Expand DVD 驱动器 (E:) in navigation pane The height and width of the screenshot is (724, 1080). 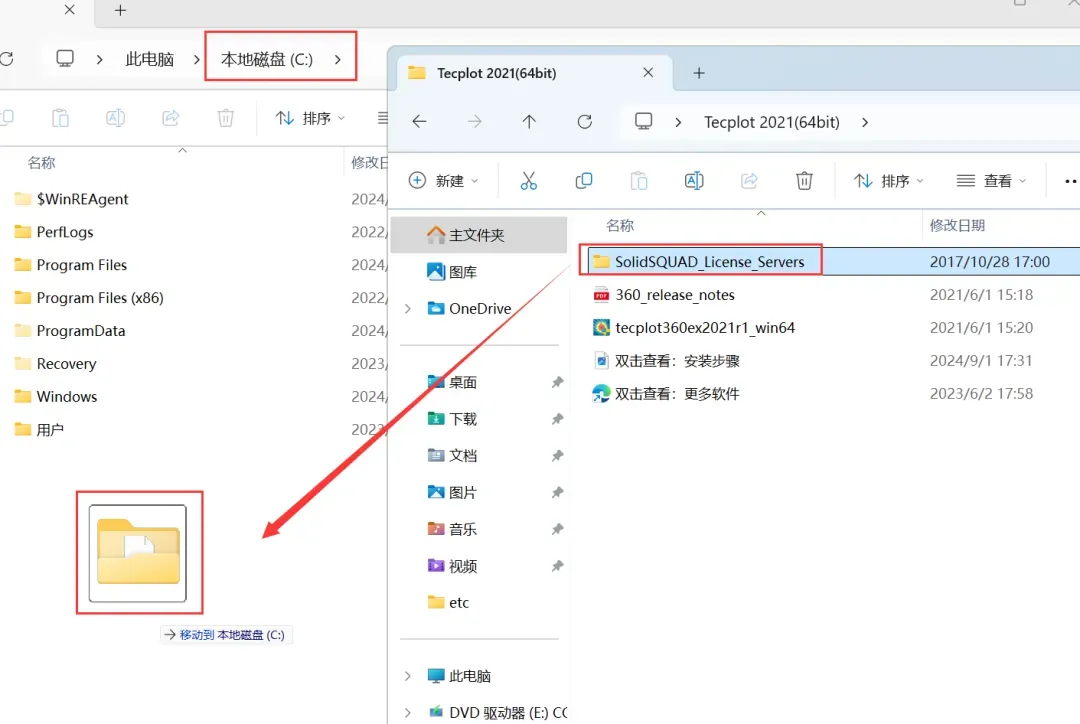[408, 713]
